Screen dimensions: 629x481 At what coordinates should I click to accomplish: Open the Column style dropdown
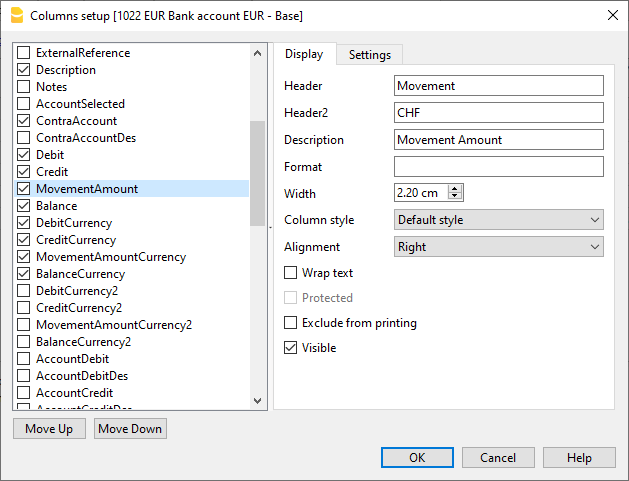(x=499, y=219)
